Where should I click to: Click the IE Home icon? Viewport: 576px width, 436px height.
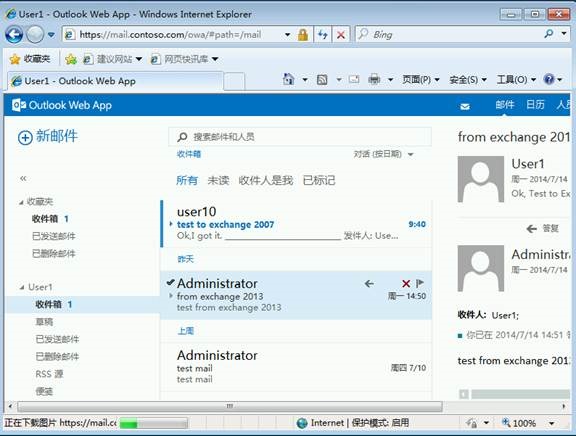pos(289,79)
